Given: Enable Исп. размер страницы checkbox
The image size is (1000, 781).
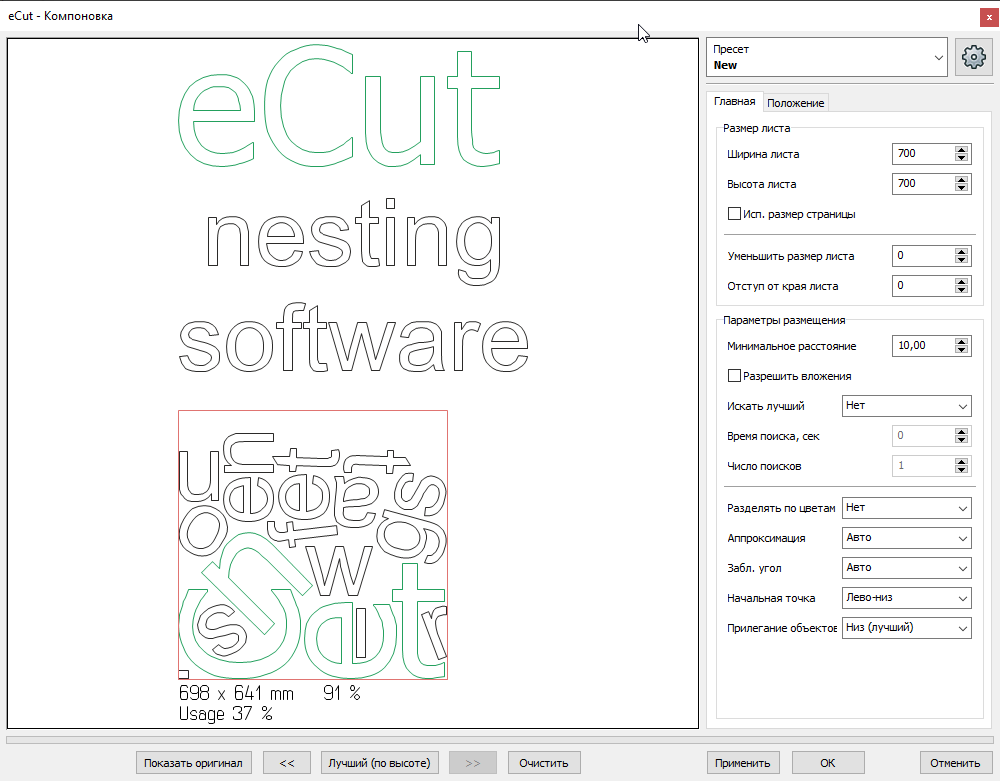Looking at the screenshot, I should 734,214.
